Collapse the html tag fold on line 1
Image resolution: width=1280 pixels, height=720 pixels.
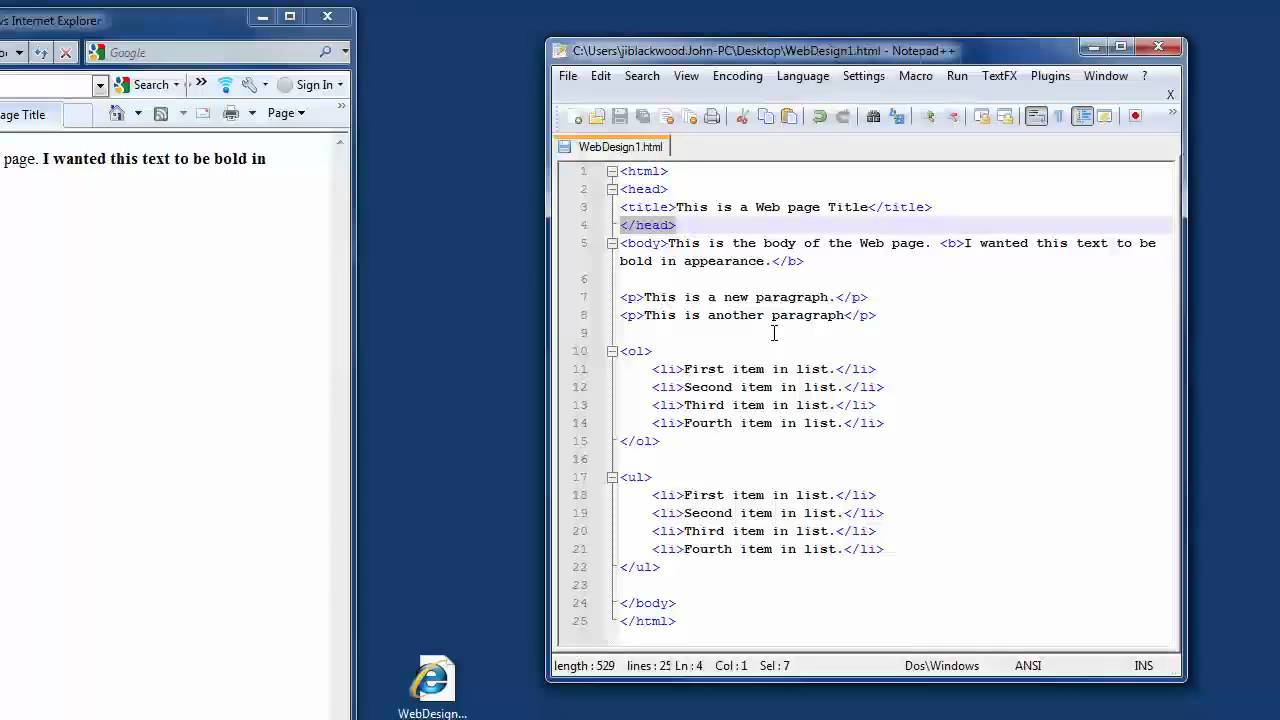click(612, 171)
